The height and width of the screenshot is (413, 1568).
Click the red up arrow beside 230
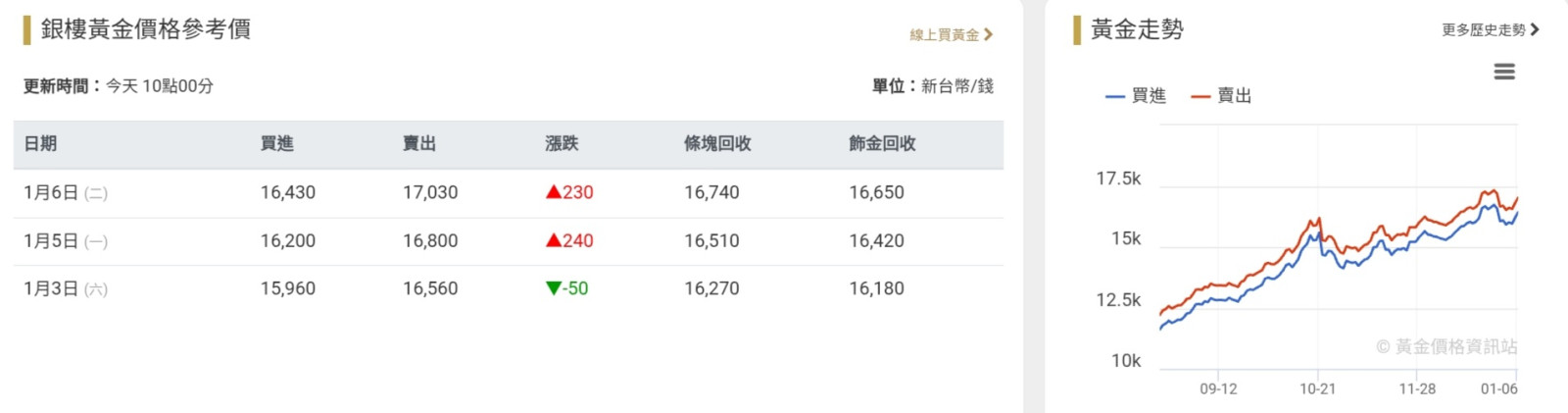(x=554, y=192)
